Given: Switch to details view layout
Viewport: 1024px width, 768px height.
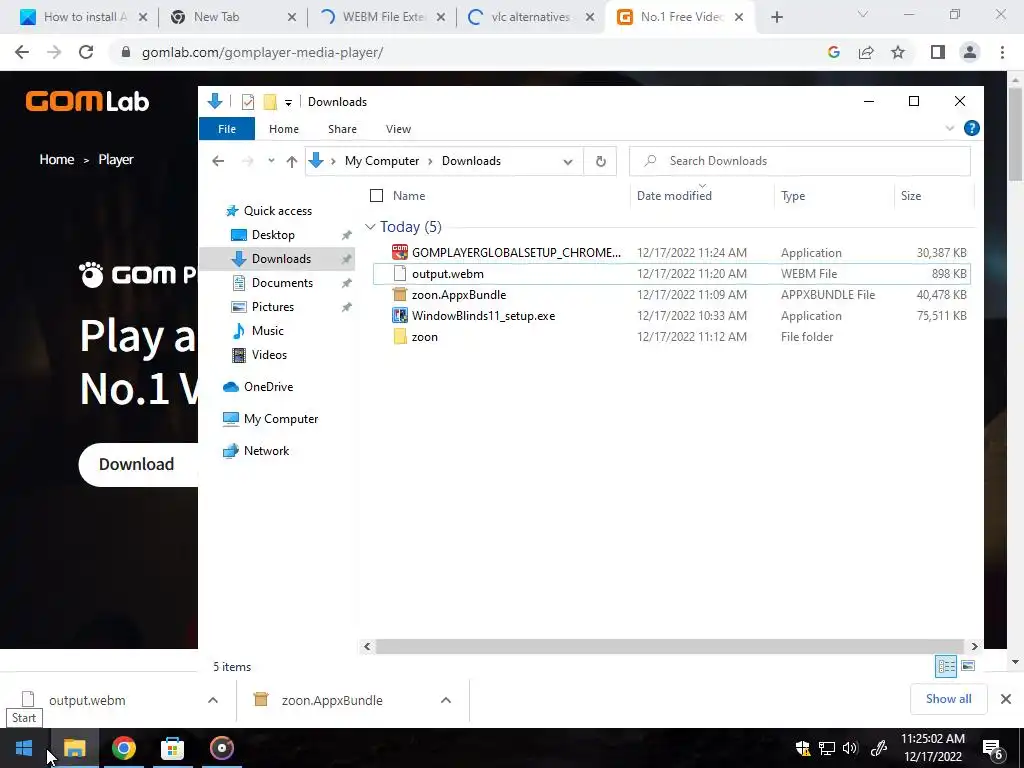Looking at the screenshot, I should pyautogui.click(x=946, y=666).
